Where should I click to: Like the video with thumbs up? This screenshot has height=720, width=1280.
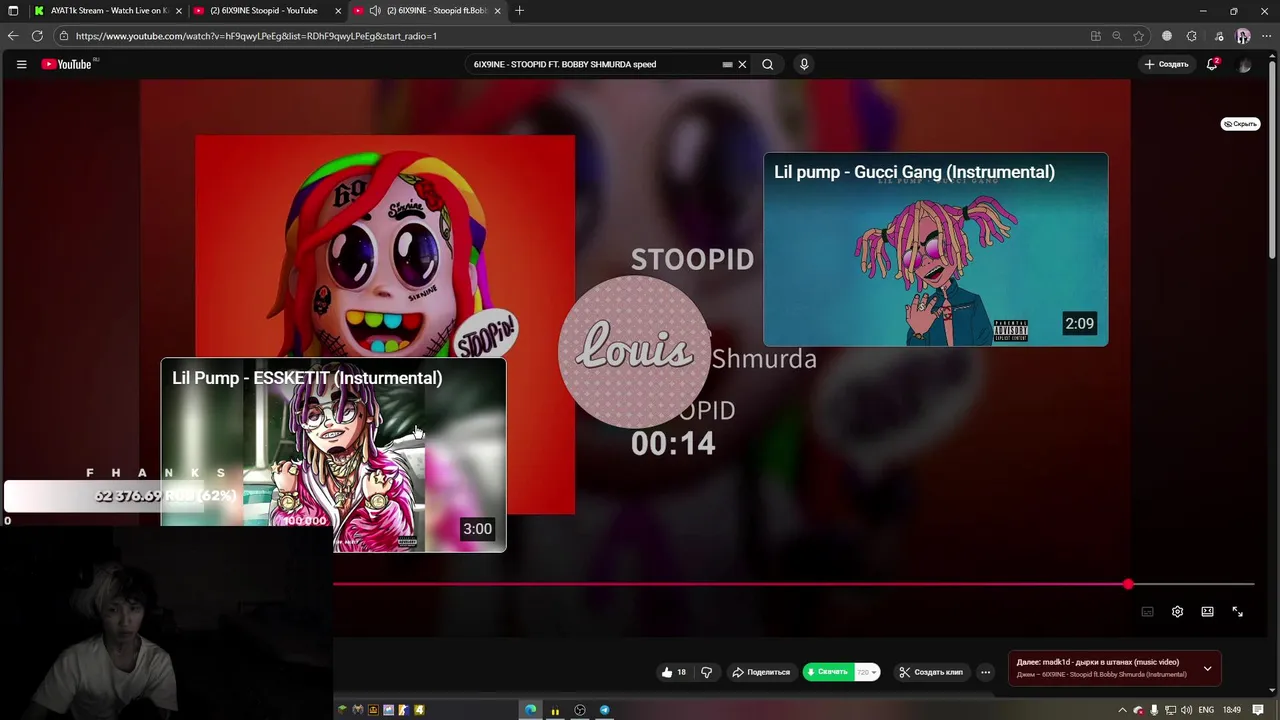[x=673, y=672]
